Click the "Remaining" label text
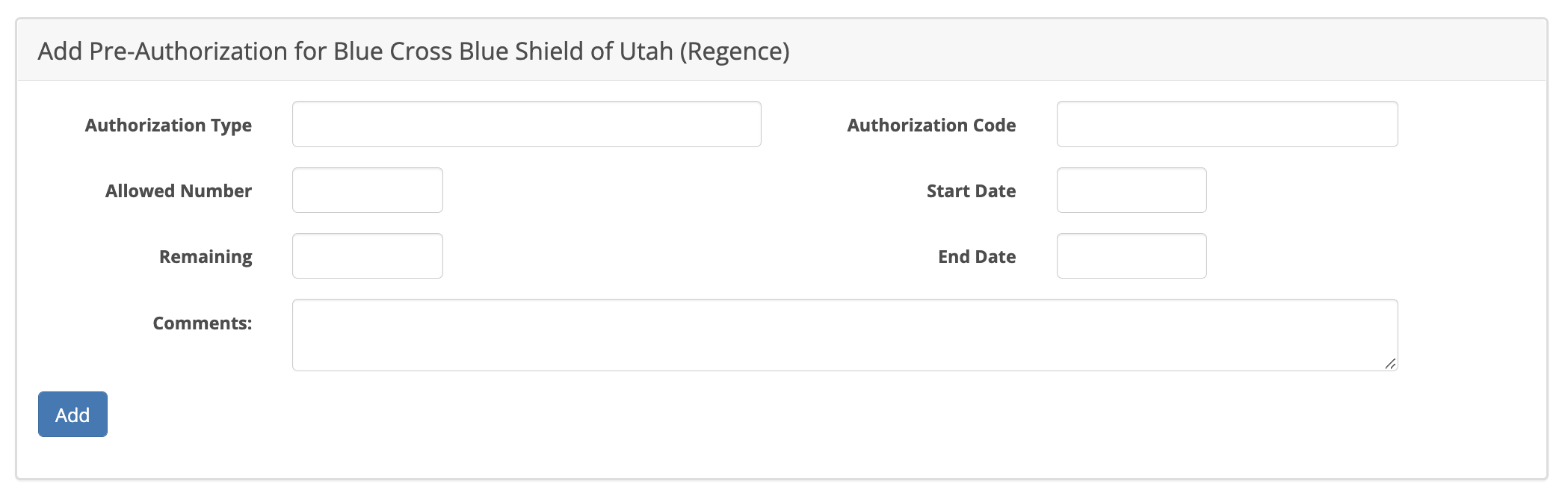The width and height of the screenshot is (1568, 496). click(206, 257)
